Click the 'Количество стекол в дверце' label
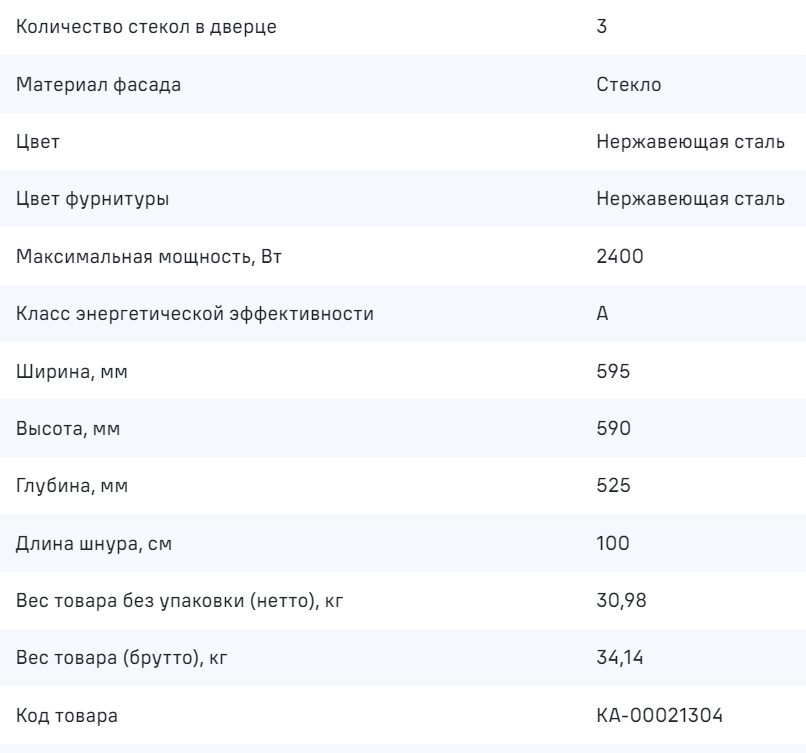The image size is (806, 753). (x=147, y=27)
